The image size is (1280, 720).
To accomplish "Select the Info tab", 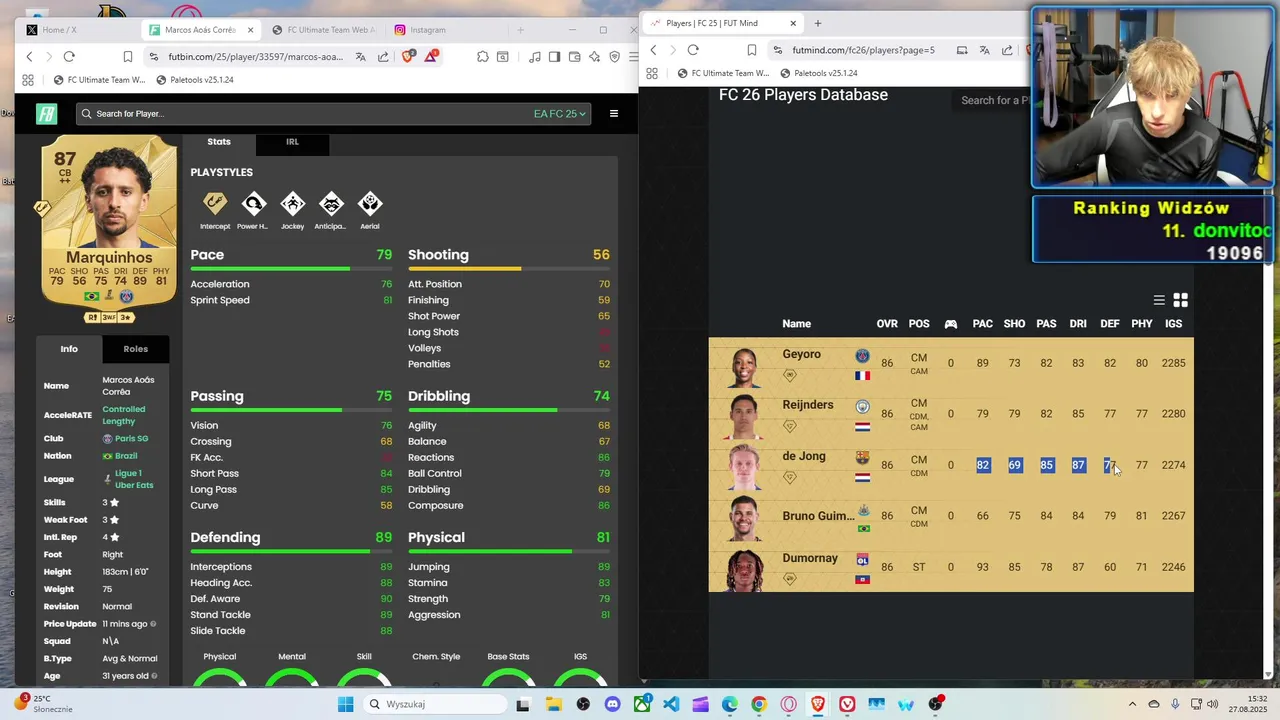I will 69,349.
